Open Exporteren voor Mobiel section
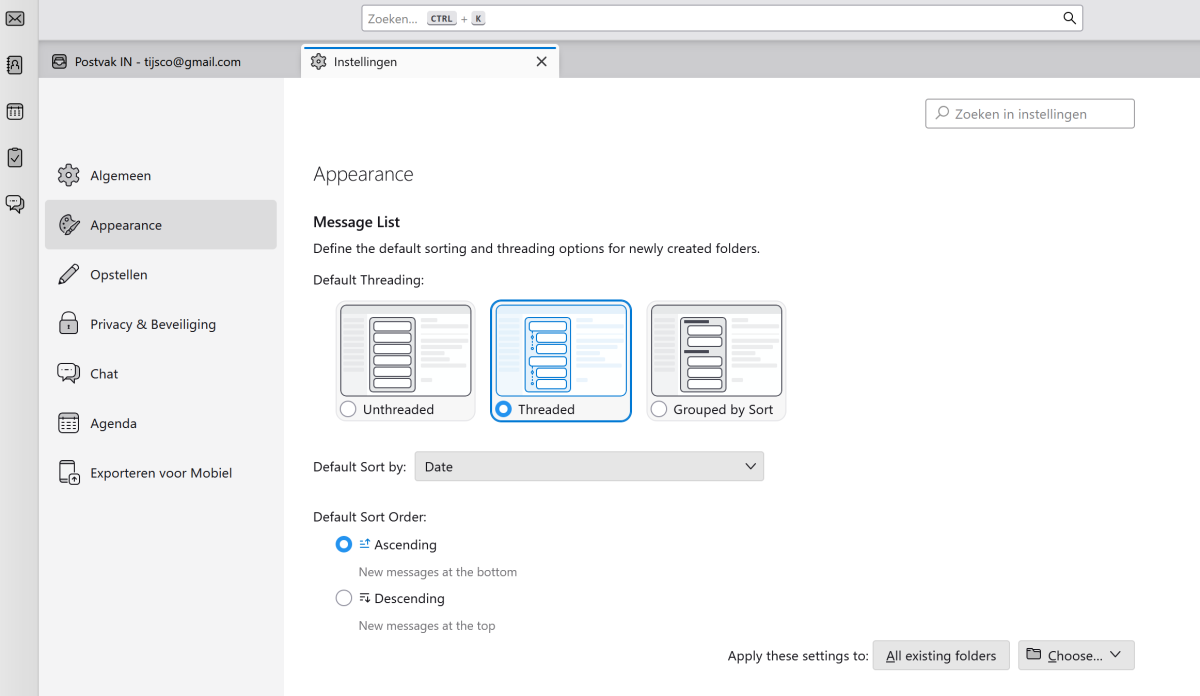 160,473
